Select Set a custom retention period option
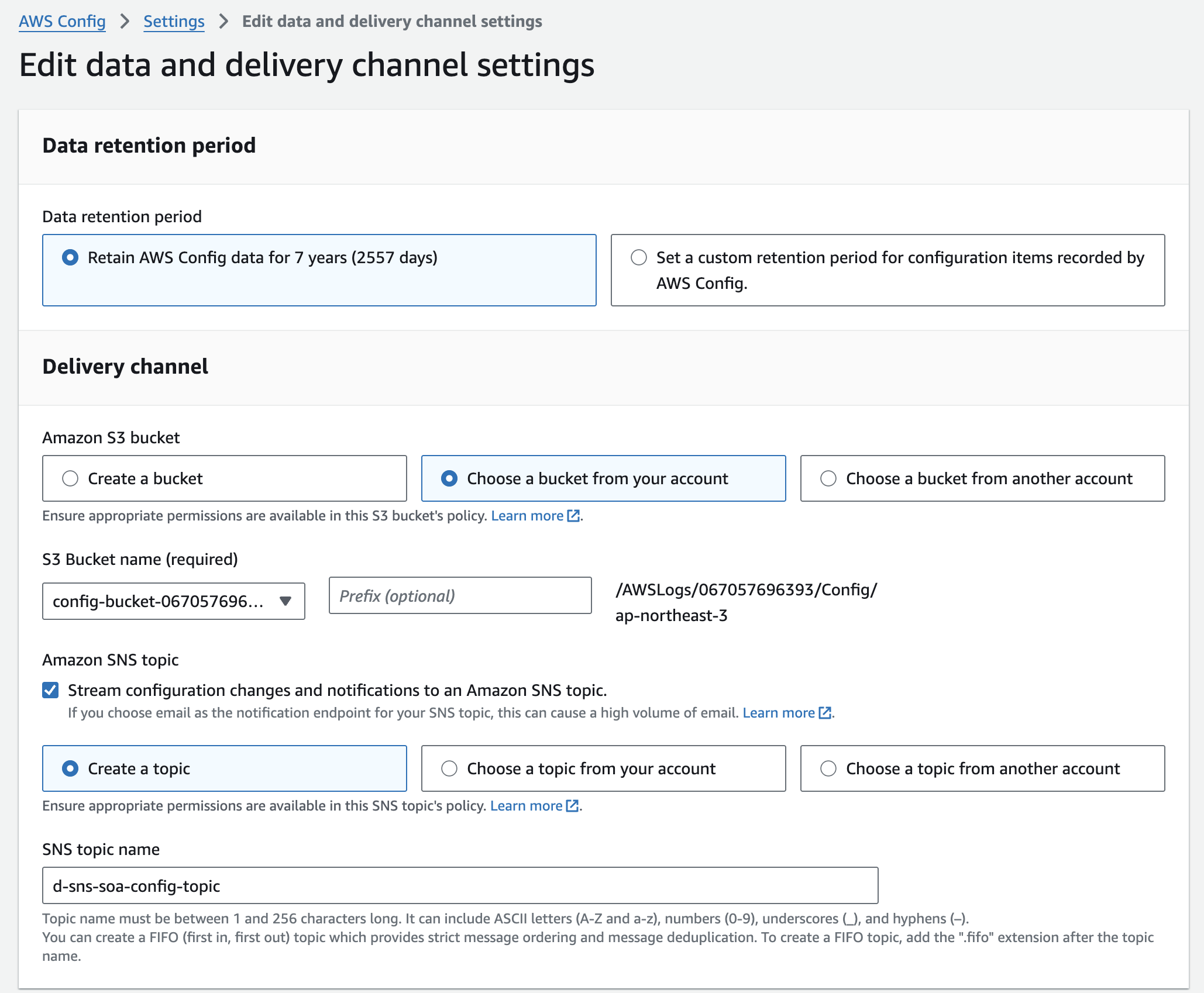The height and width of the screenshot is (993, 1204). [x=639, y=257]
